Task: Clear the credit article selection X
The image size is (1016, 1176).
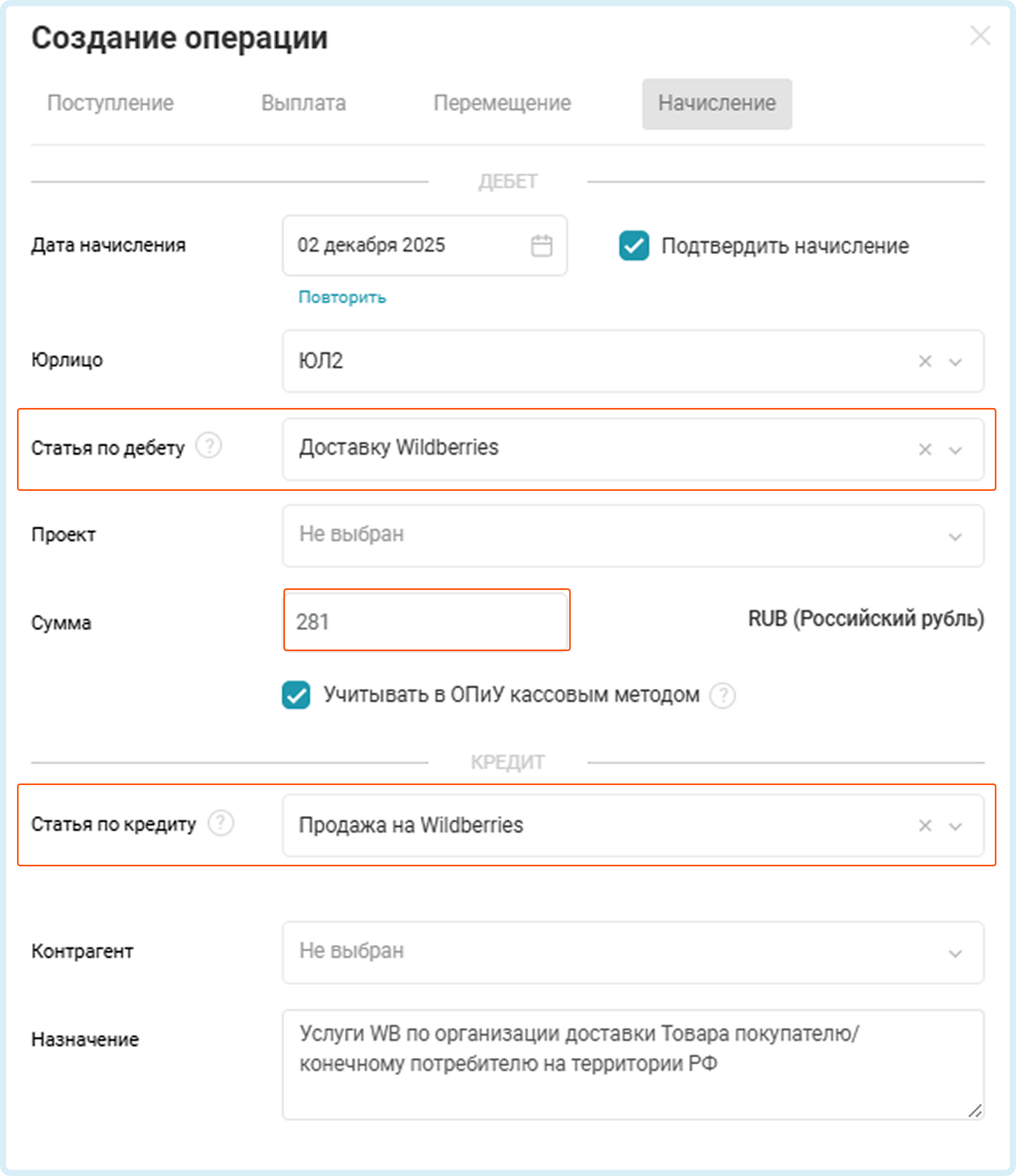Action: pyautogui.click(x=925, y=825)
